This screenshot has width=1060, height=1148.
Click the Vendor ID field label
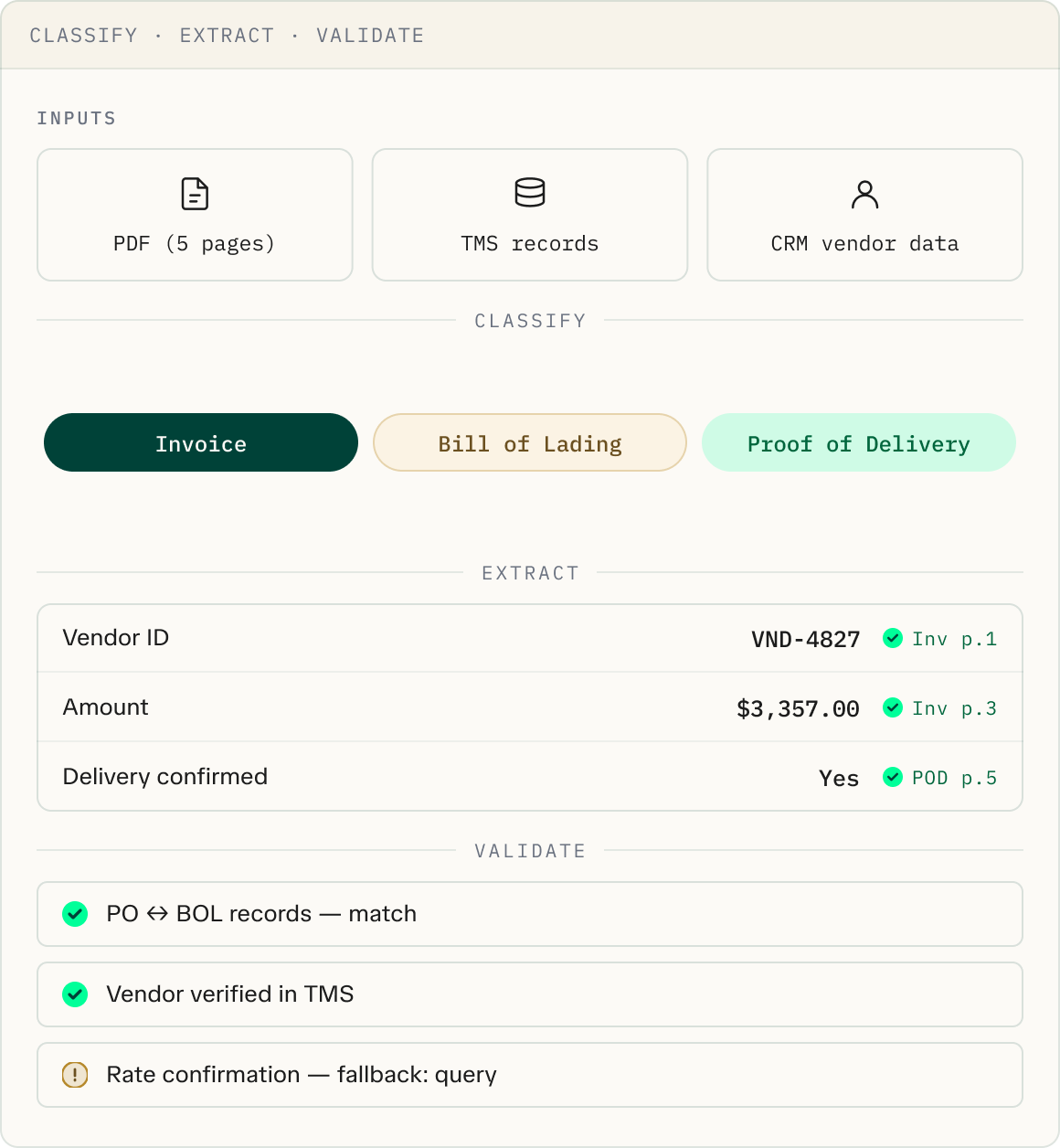point(116,638)
